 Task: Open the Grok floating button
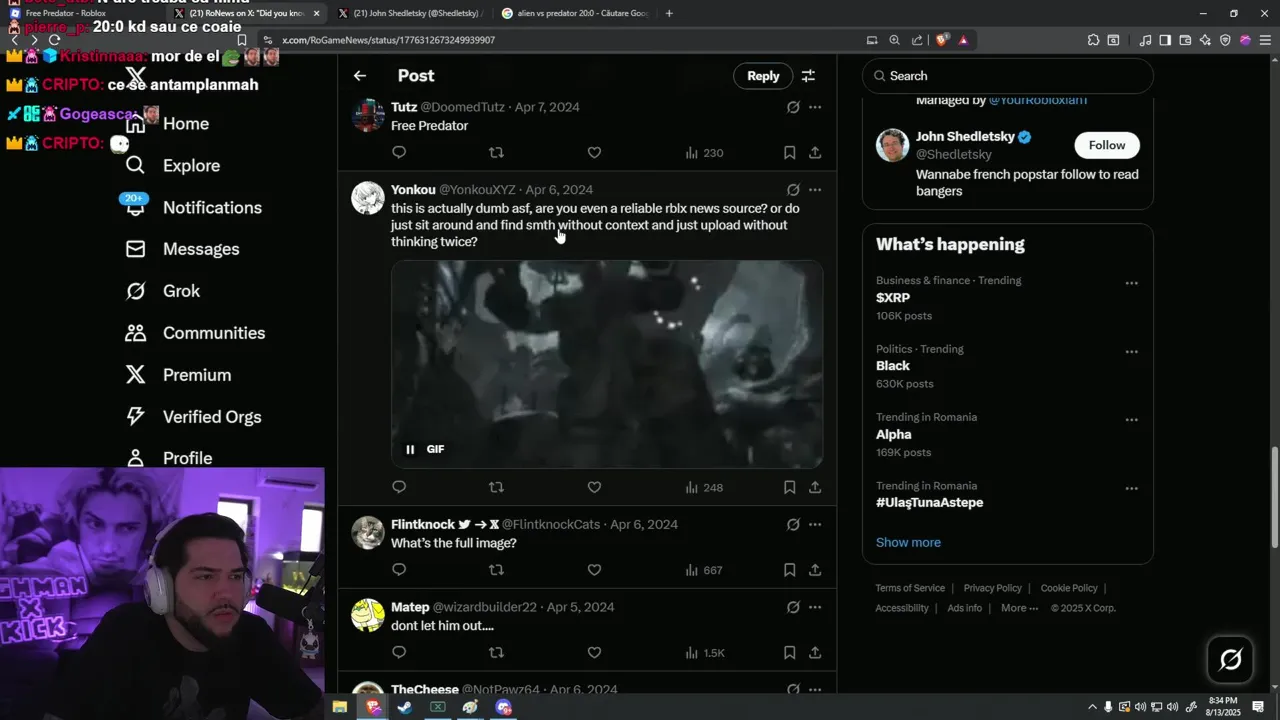tap(1231, 659)
